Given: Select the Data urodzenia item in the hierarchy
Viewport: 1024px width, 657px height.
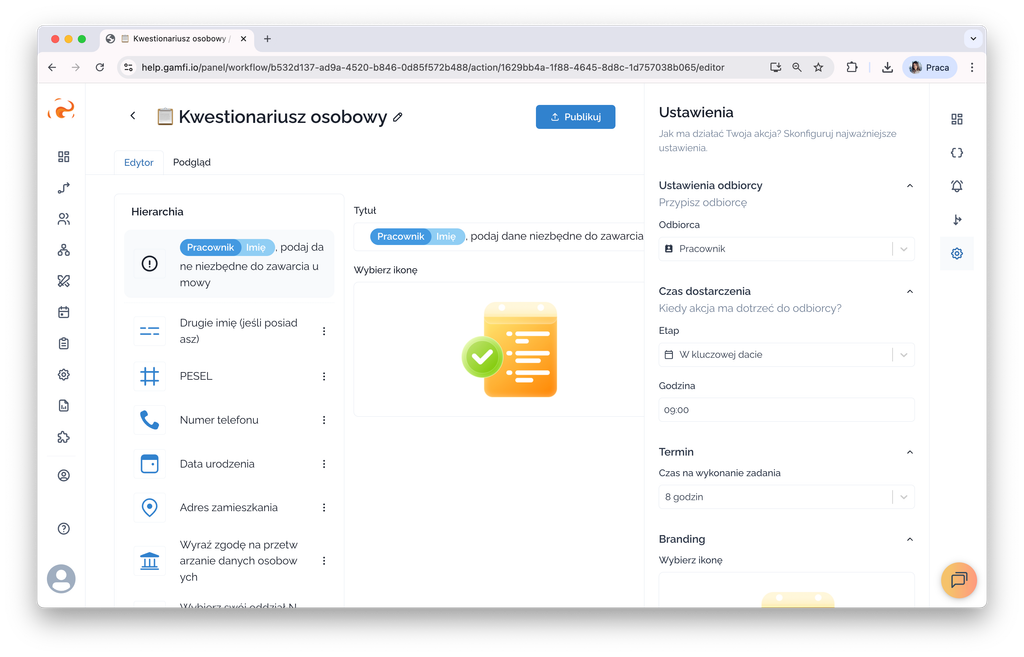Looking at the screenshot, I should 217,464.
